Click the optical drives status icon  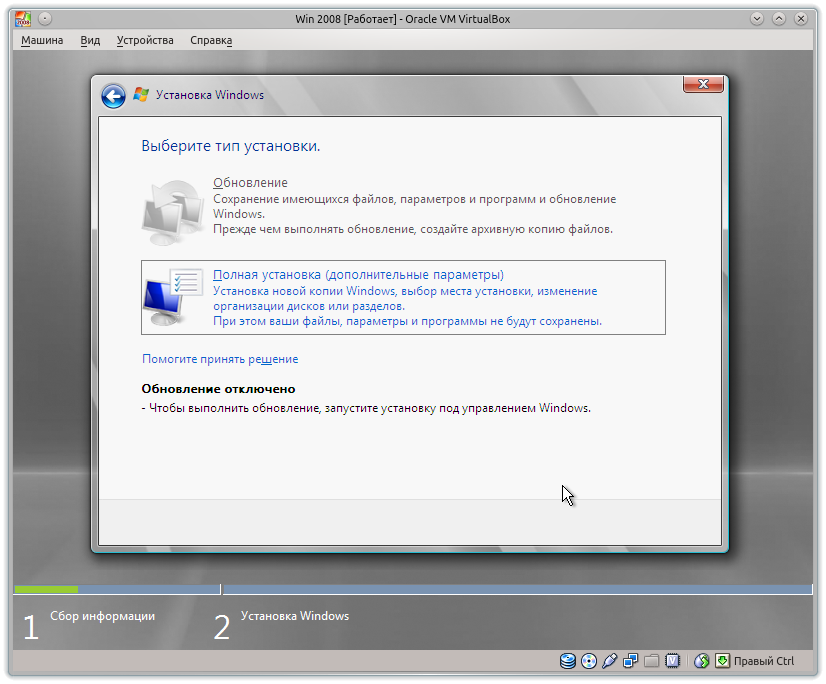[x=589, y=661]
